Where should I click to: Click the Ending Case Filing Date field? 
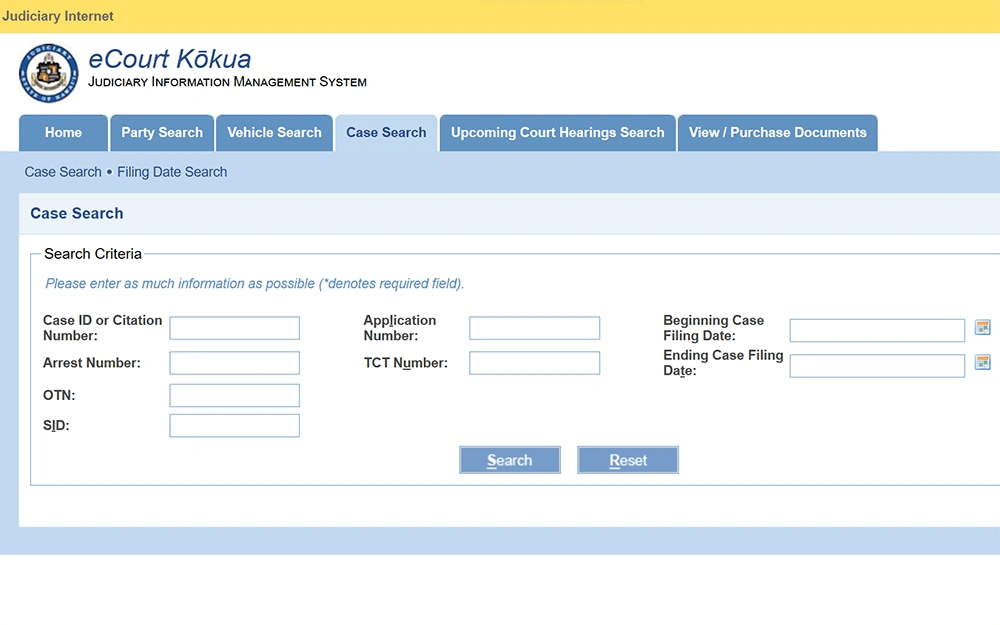pyautogui.click(x=877, y=365)
